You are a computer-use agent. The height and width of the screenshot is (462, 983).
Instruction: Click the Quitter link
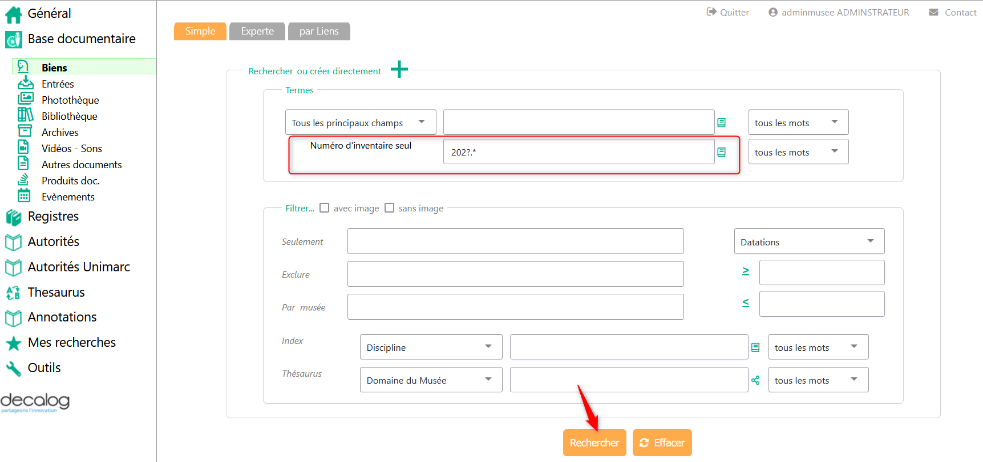coord(727,12)
